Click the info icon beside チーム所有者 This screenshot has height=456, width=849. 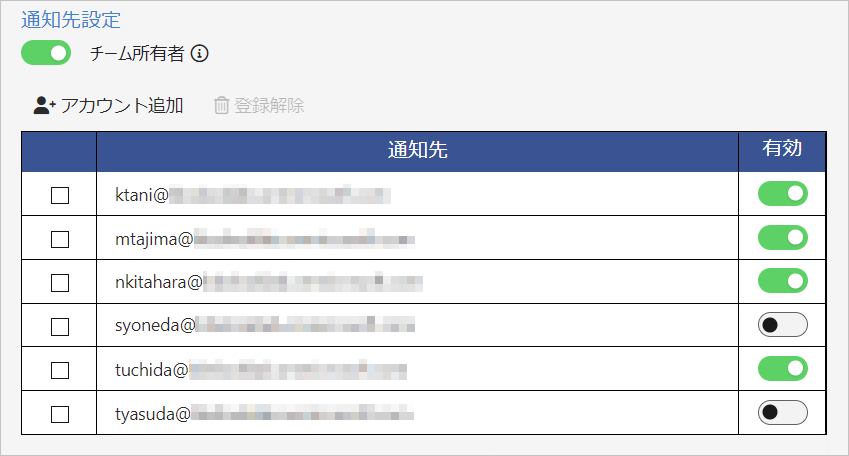pyautogui.click(x=199, y=54)
